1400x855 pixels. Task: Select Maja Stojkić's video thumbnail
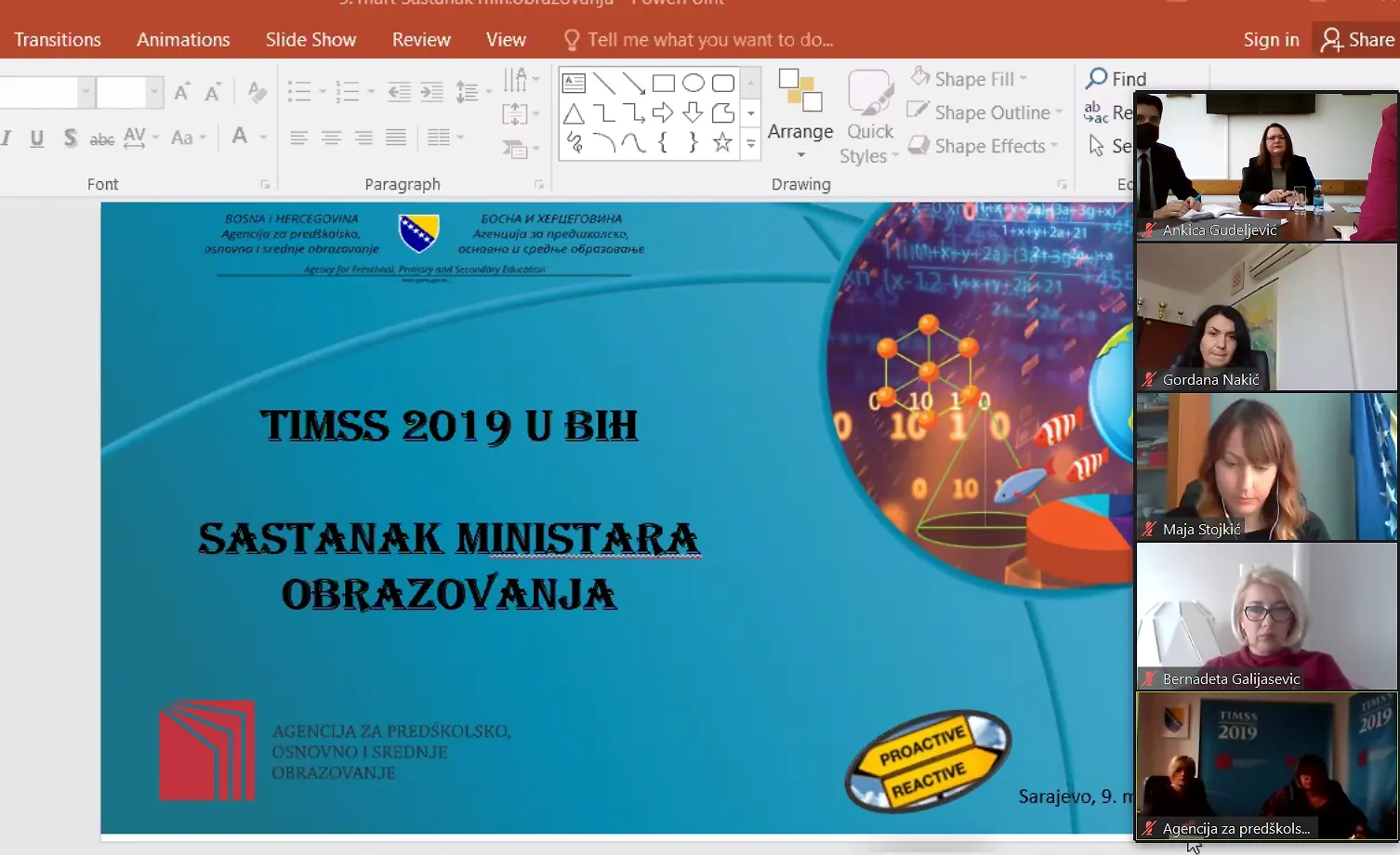(x=1266, y=467)
